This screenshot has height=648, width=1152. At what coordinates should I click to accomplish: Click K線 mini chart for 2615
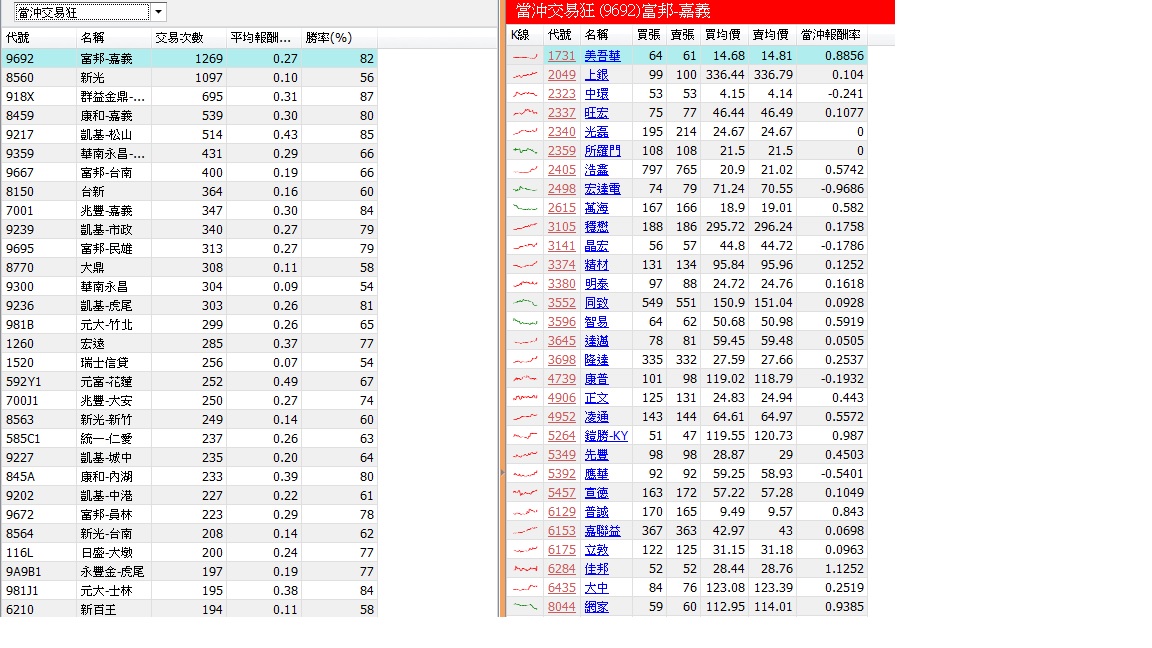pyautogui.click(x=525, y=208)
